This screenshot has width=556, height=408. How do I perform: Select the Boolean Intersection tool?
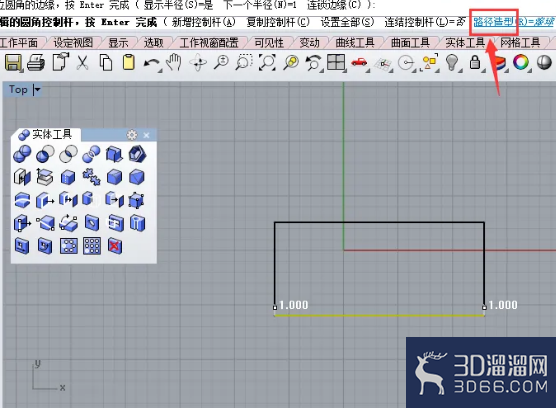click(68, 154)
